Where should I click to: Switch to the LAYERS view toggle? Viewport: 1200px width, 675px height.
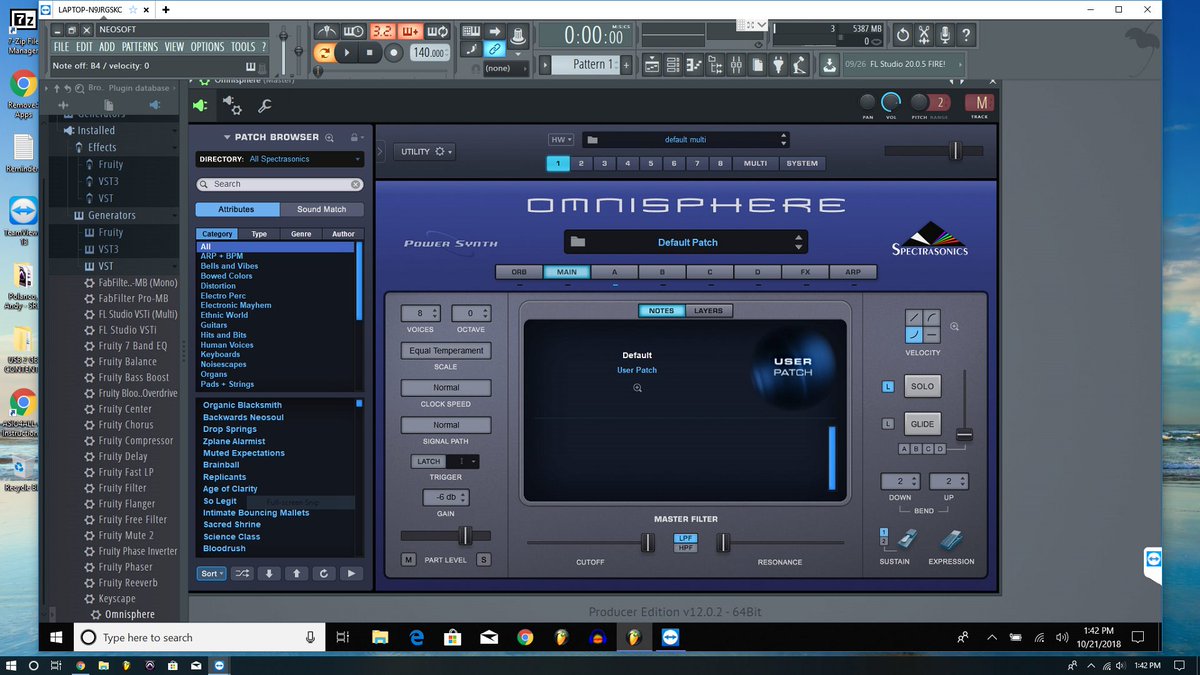[x=708, y=311]
